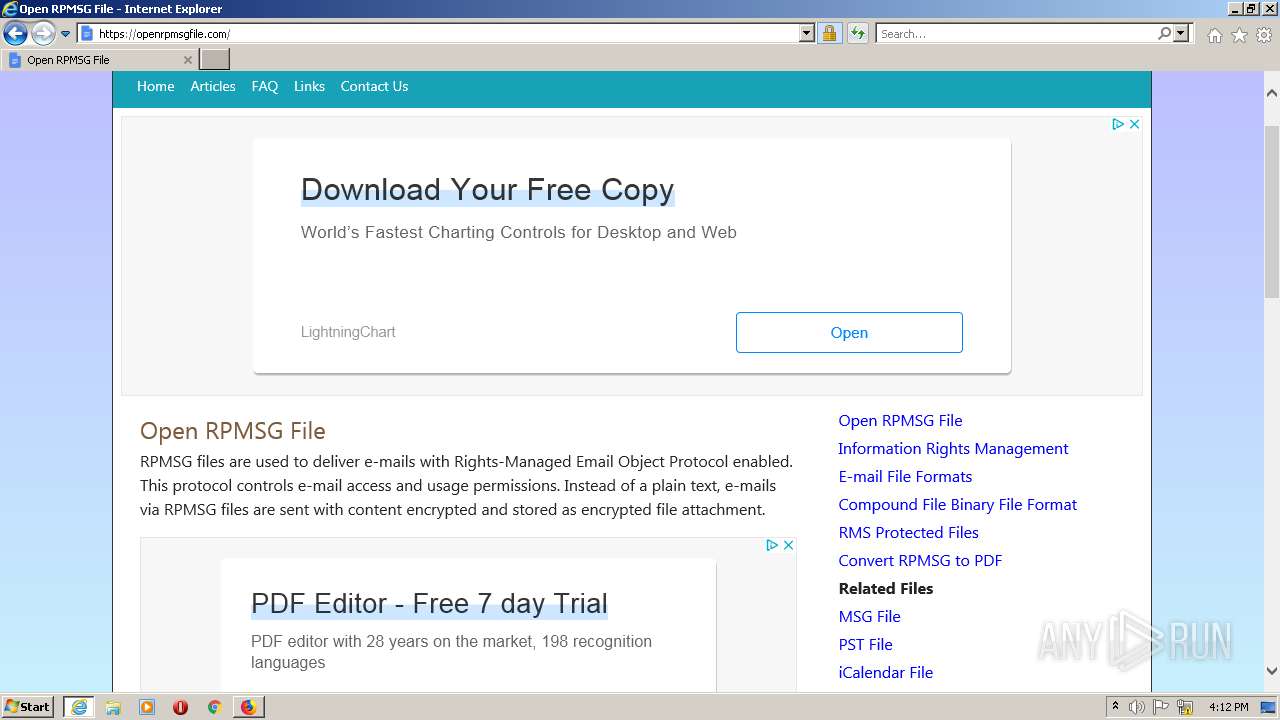The image size is (1280, 720).
Task: Open the Home menu item
Action: point(155,86)
